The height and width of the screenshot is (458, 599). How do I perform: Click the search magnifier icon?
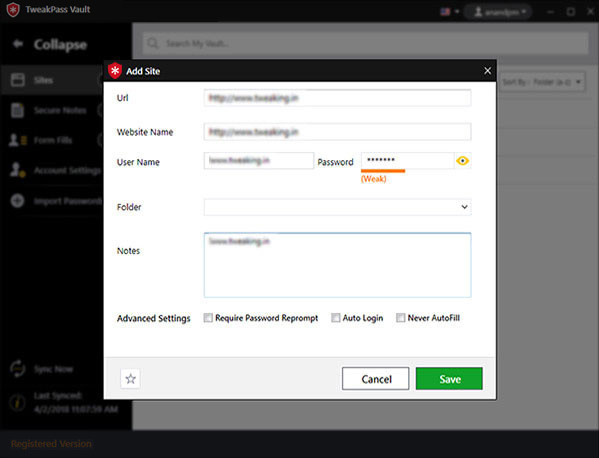153,43
